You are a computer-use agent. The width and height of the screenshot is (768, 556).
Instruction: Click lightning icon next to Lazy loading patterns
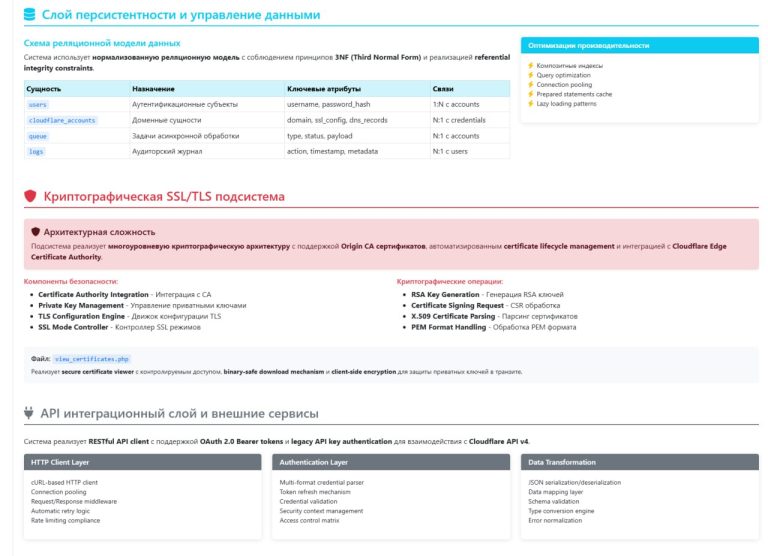coord(531,103)
